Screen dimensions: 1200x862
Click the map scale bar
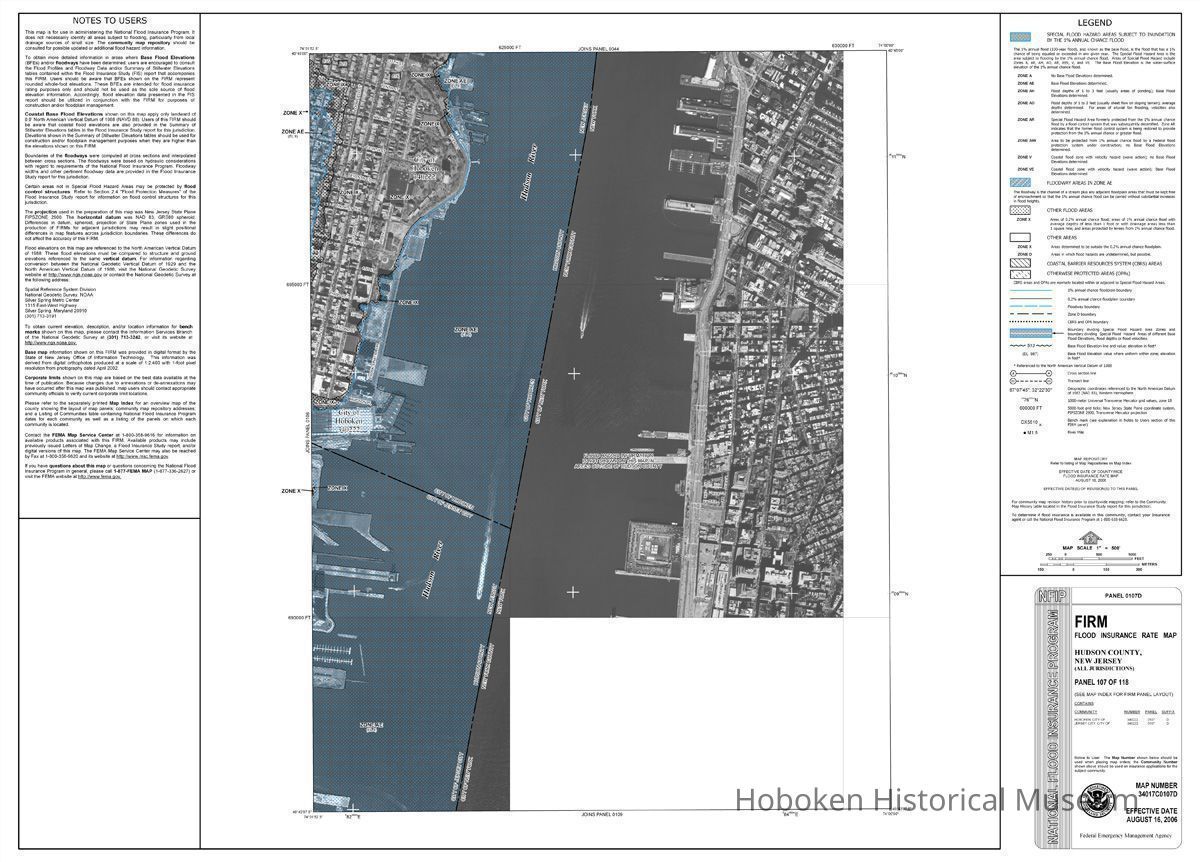[x=1093, y=559]
